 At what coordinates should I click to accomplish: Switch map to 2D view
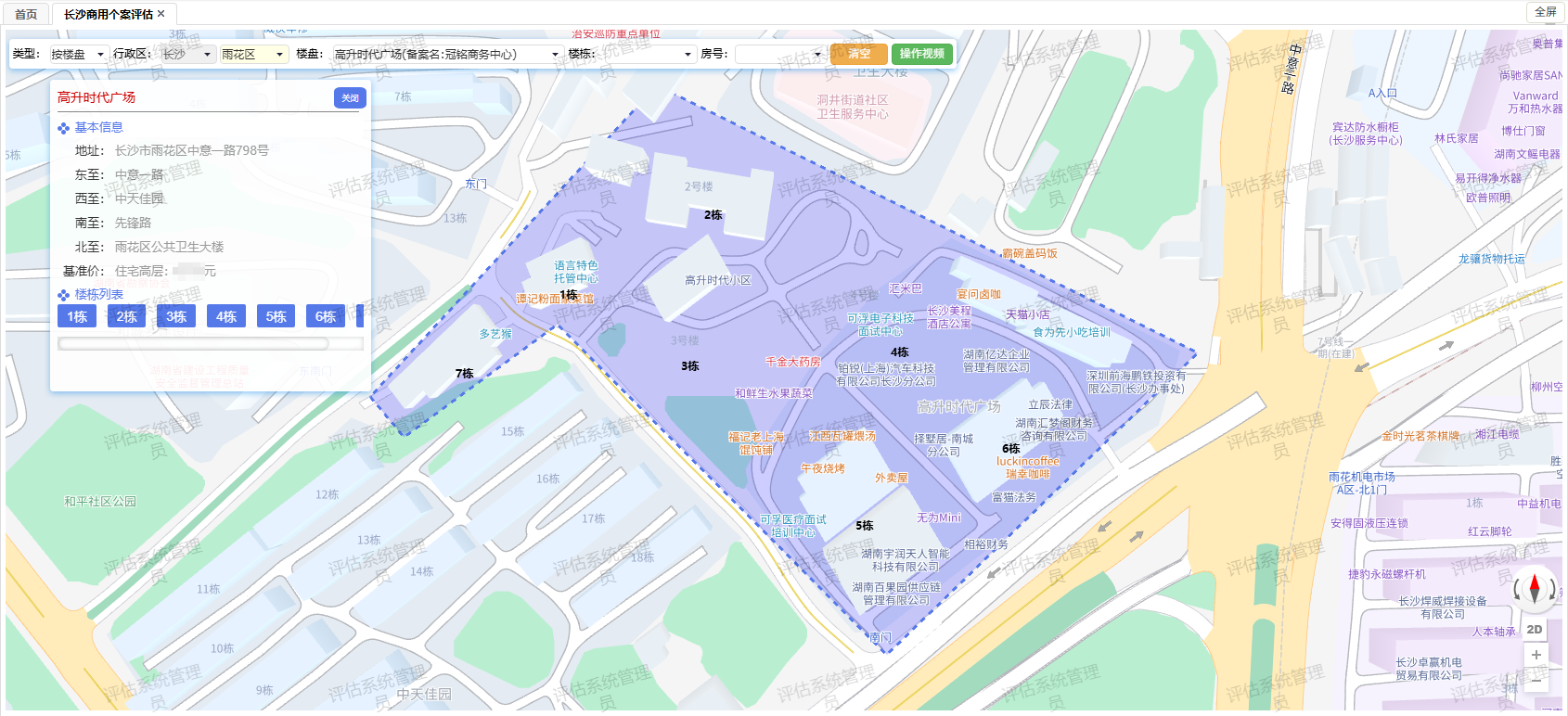(1535, 629)
